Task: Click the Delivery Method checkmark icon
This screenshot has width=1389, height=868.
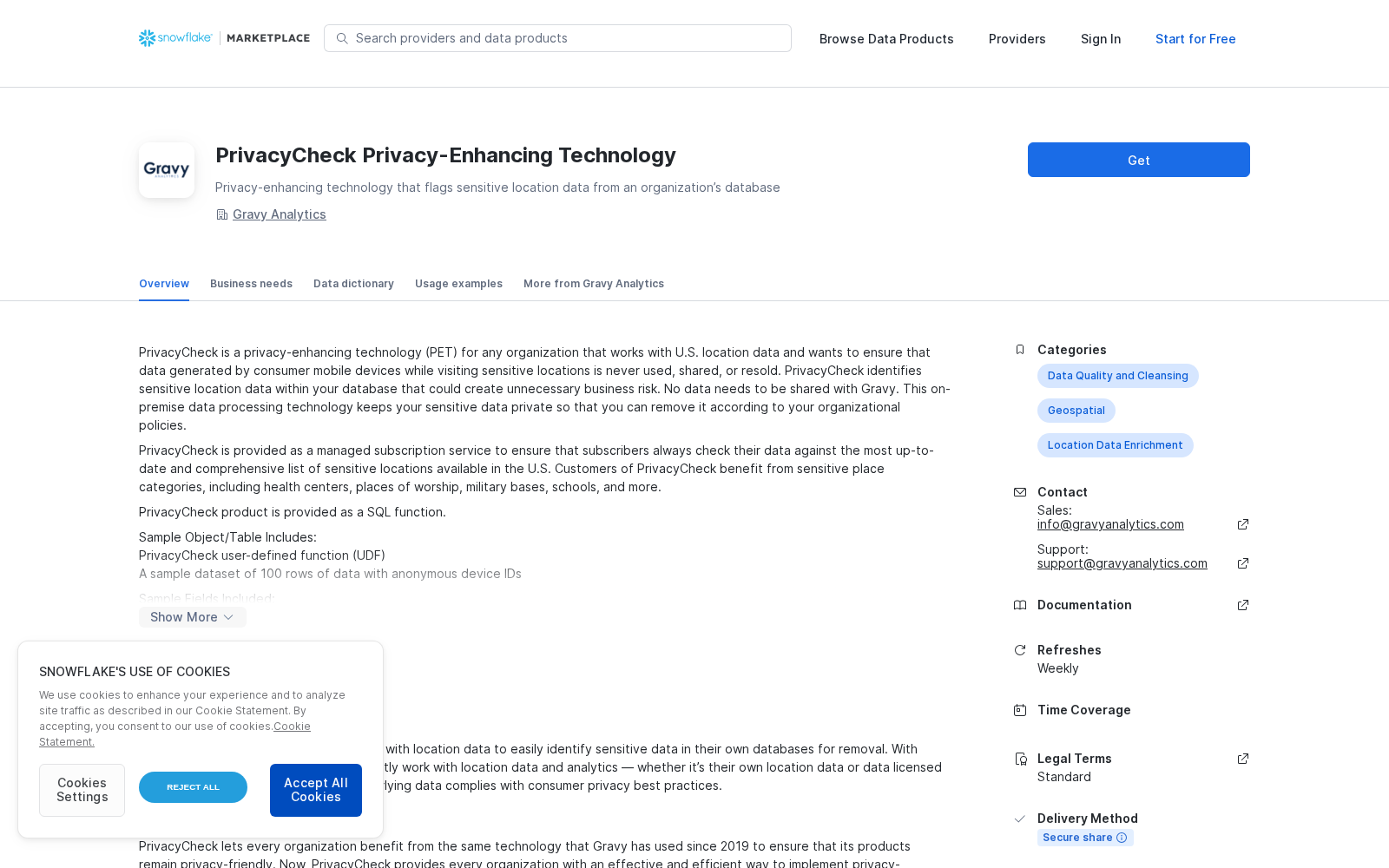Action: click(1020, 819)
